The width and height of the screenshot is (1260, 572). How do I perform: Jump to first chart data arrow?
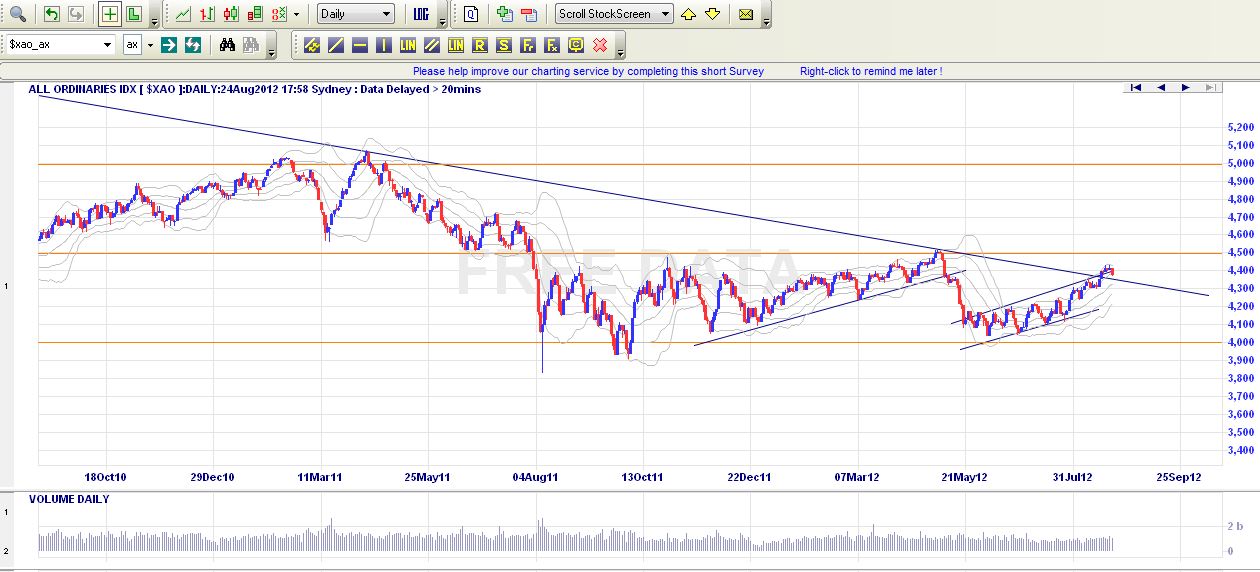pyautogui.click(x=1135, y=88)
